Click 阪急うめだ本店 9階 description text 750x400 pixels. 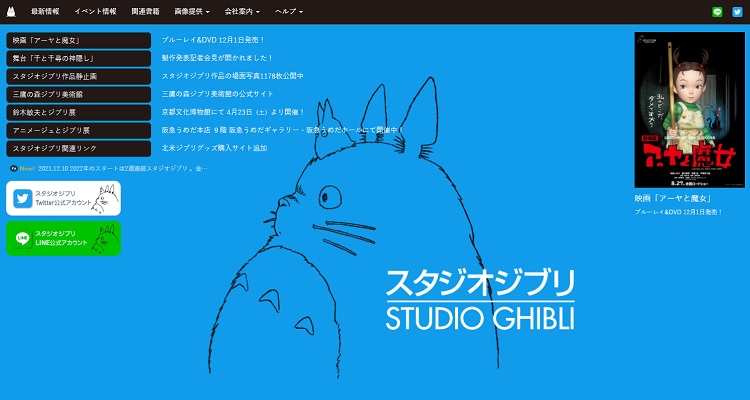tap(283, 130)
